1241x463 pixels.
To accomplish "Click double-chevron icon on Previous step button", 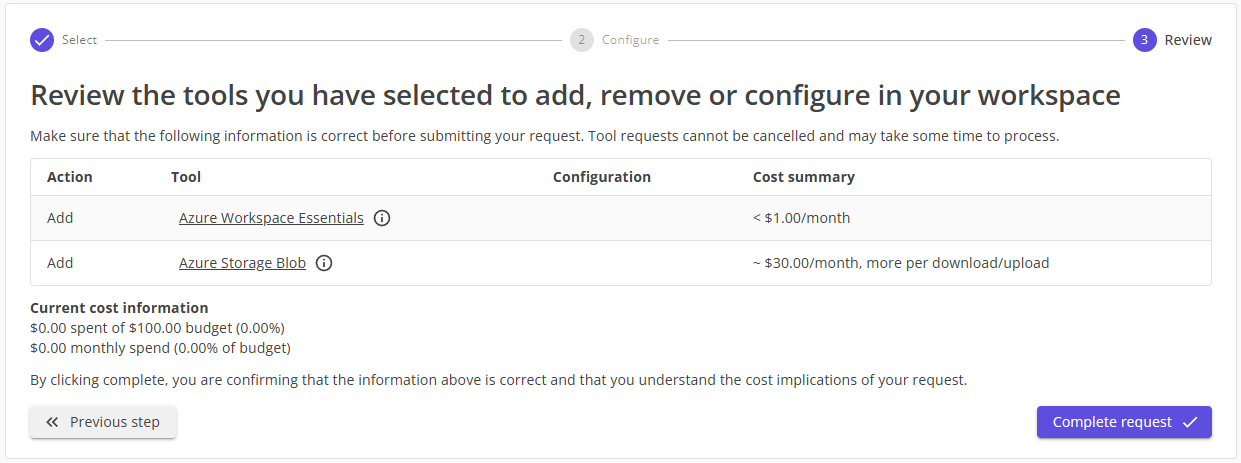I will [53, 422].
